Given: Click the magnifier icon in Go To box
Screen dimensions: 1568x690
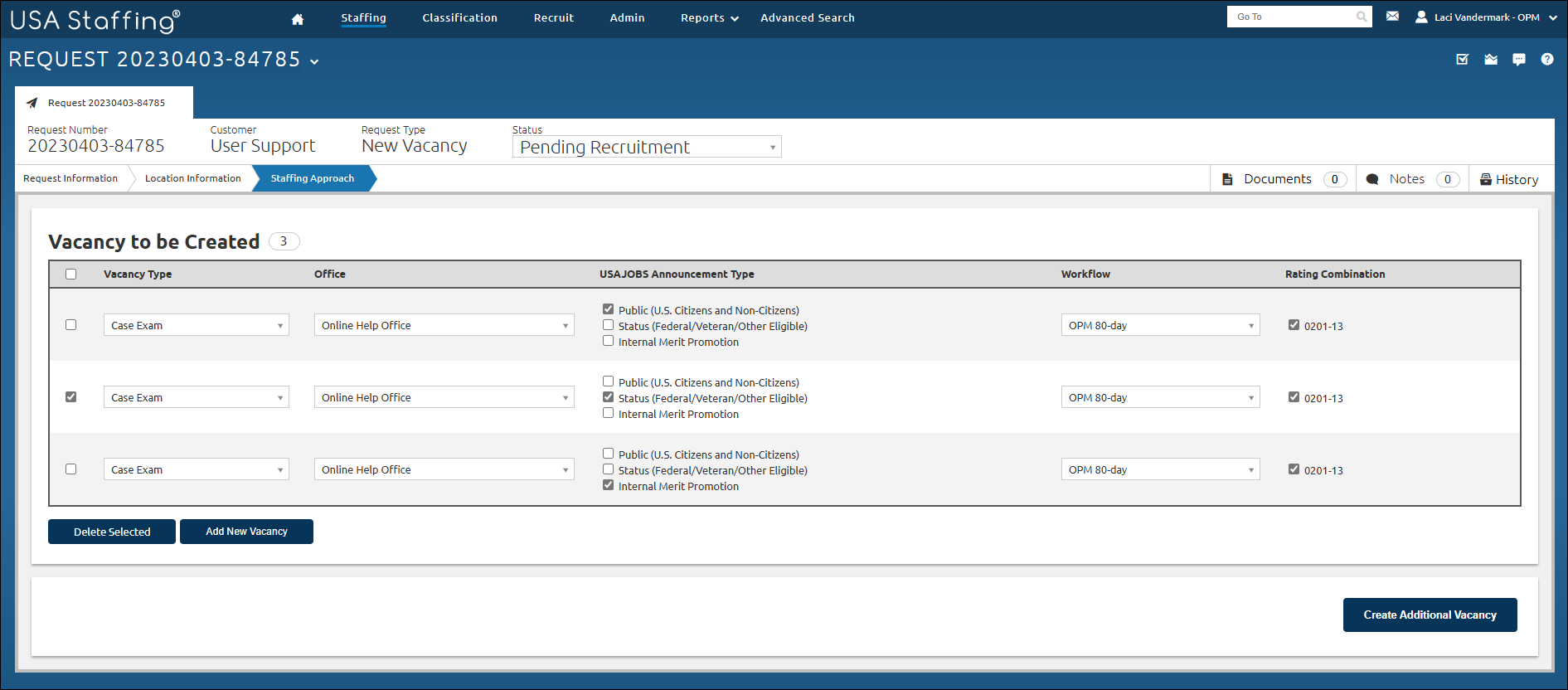Looking at the screenshot, I should pyautogui.click(x=1361, y=17).
